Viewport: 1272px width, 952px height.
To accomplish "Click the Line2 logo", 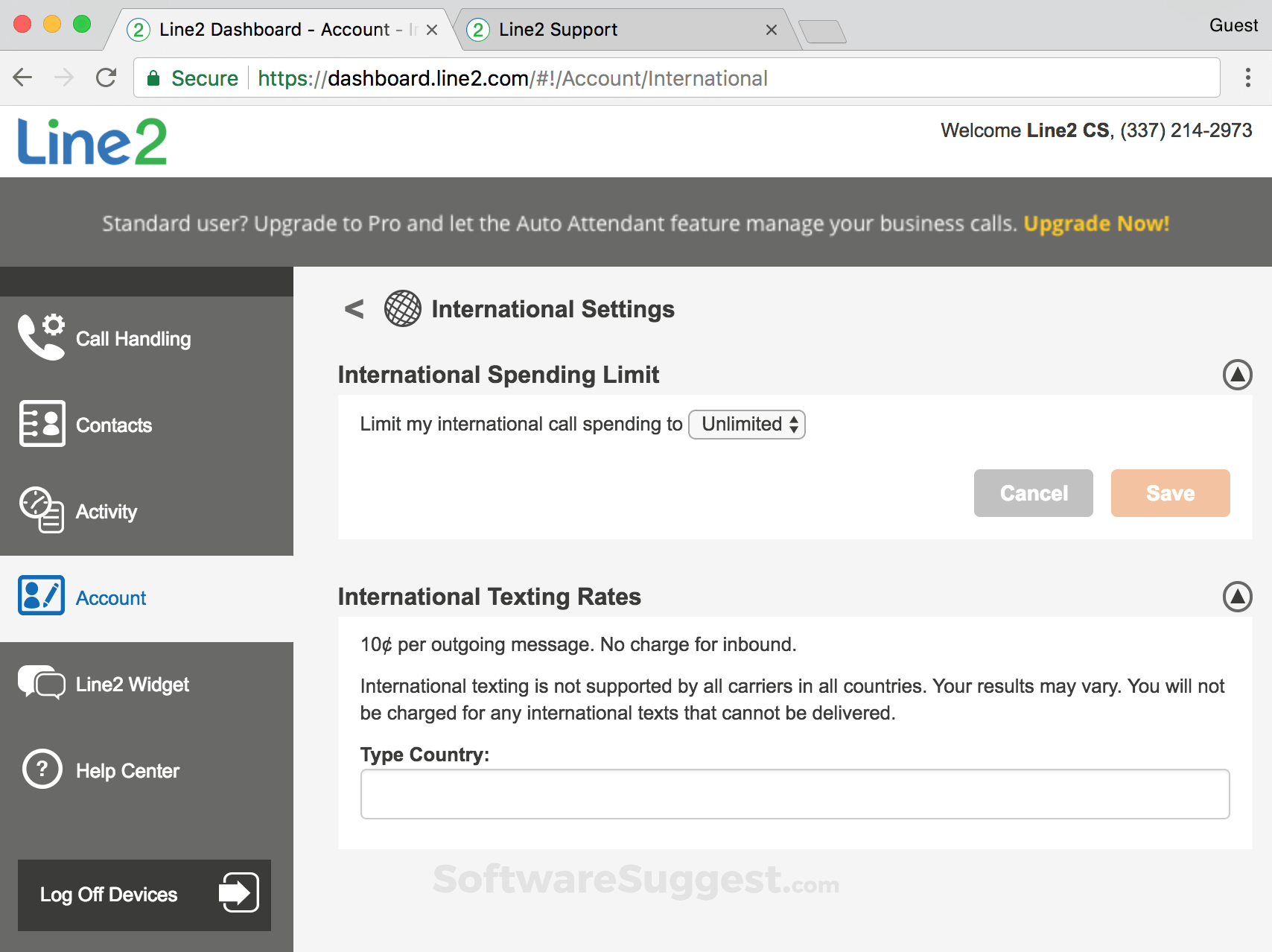I will point(92,142).
